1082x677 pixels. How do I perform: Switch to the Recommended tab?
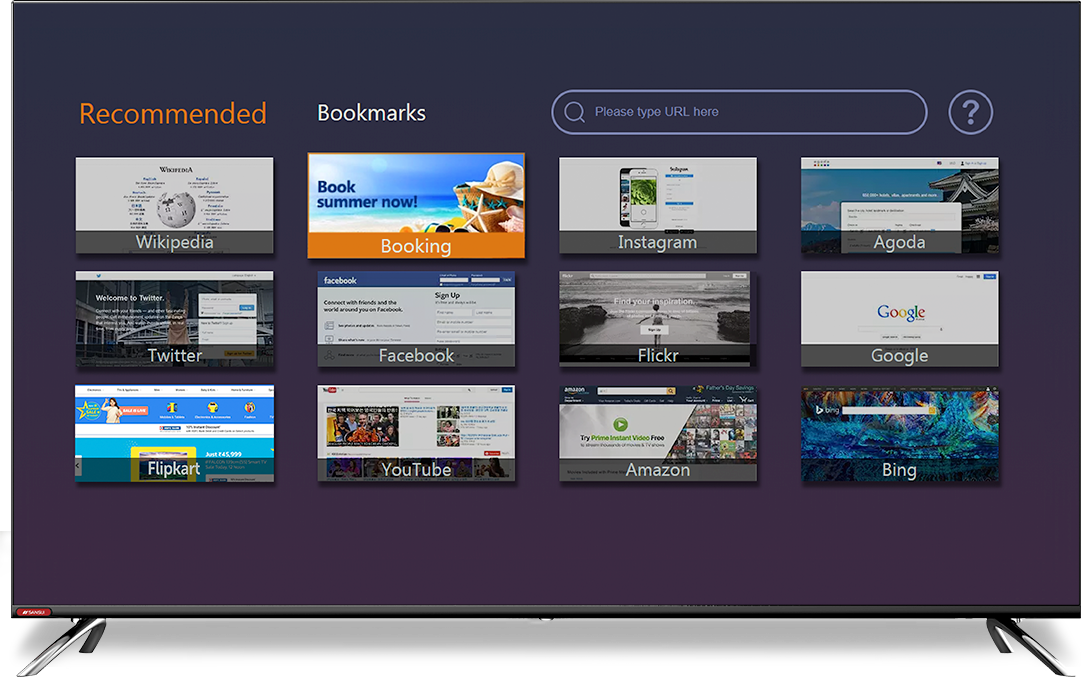tap(173, 113)
